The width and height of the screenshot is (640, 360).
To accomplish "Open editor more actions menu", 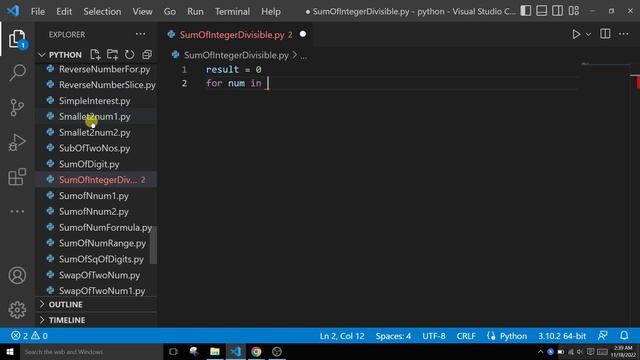I will coord(624,34).
